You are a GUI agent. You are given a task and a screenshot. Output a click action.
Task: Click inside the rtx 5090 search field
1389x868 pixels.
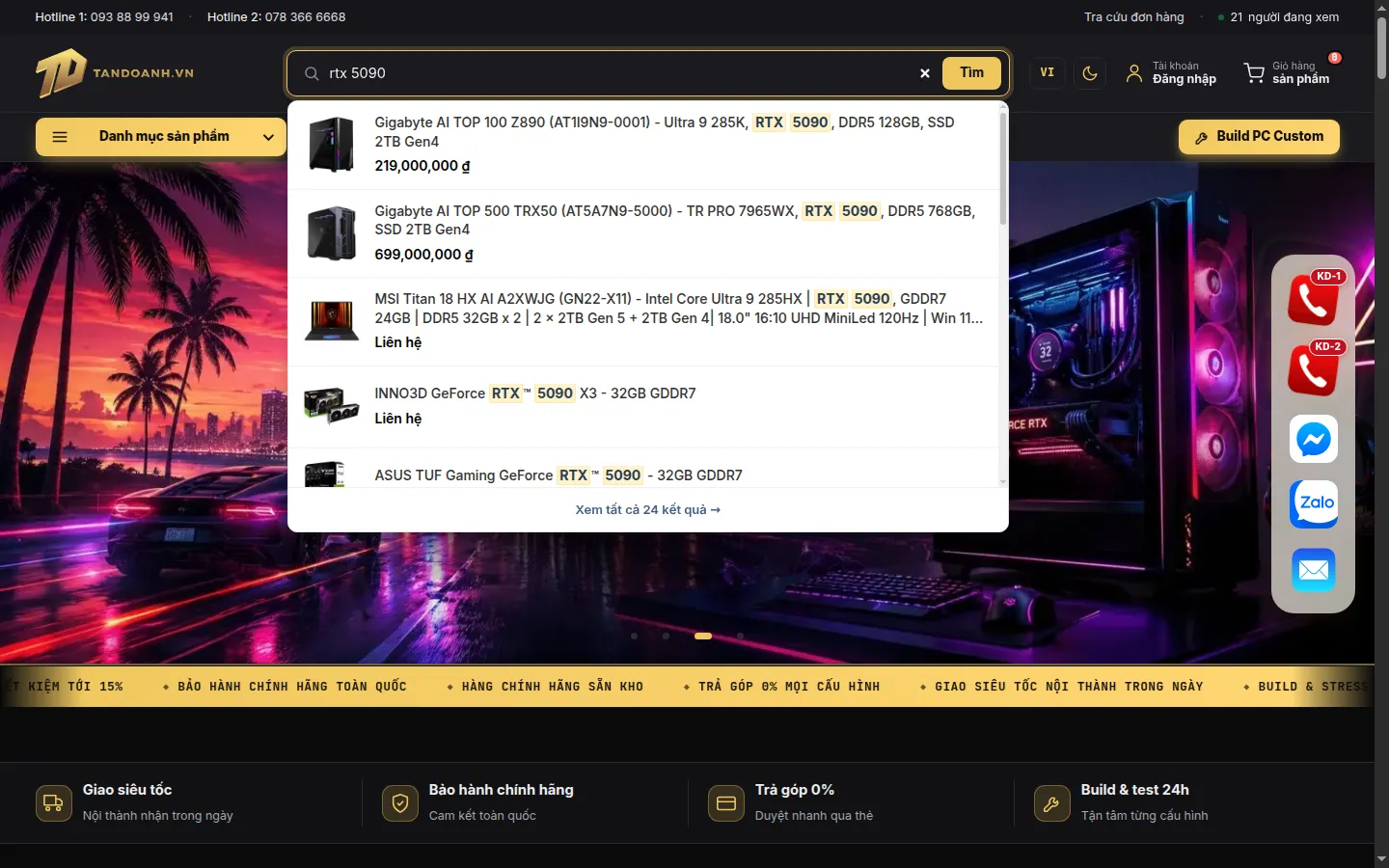click(x=617, y=73)
